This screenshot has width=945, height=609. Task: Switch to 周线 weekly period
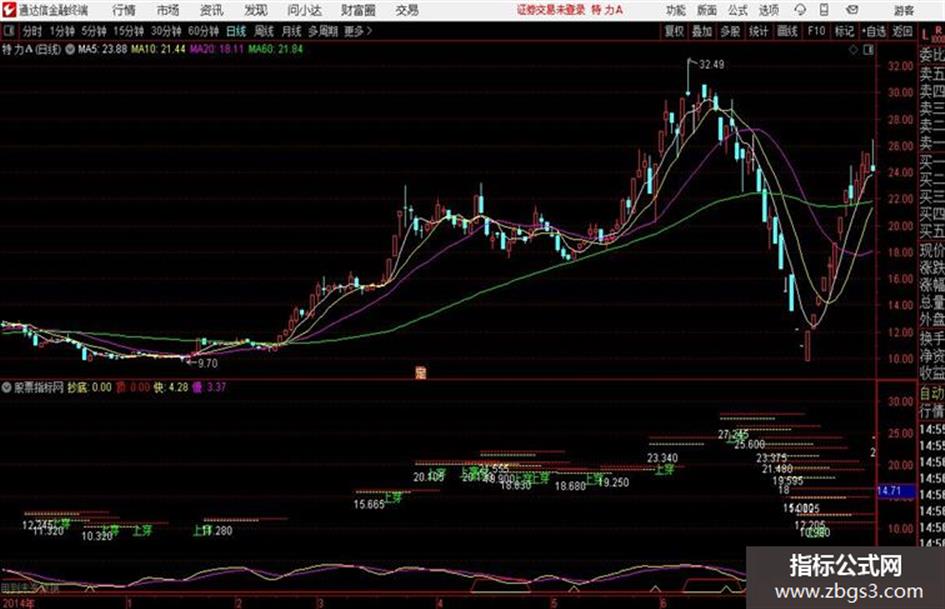[264, 31]
